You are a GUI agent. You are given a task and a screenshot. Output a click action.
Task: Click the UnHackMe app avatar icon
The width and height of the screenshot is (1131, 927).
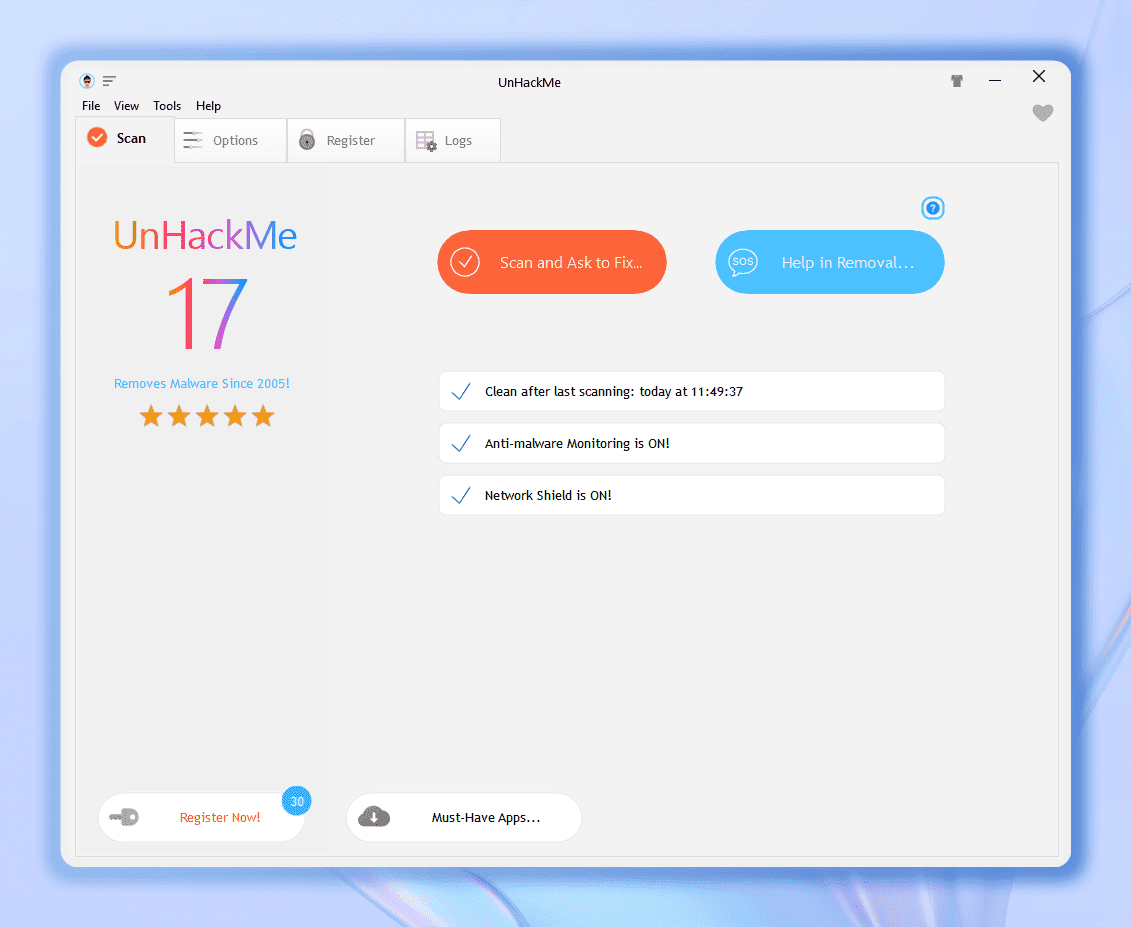87,81
